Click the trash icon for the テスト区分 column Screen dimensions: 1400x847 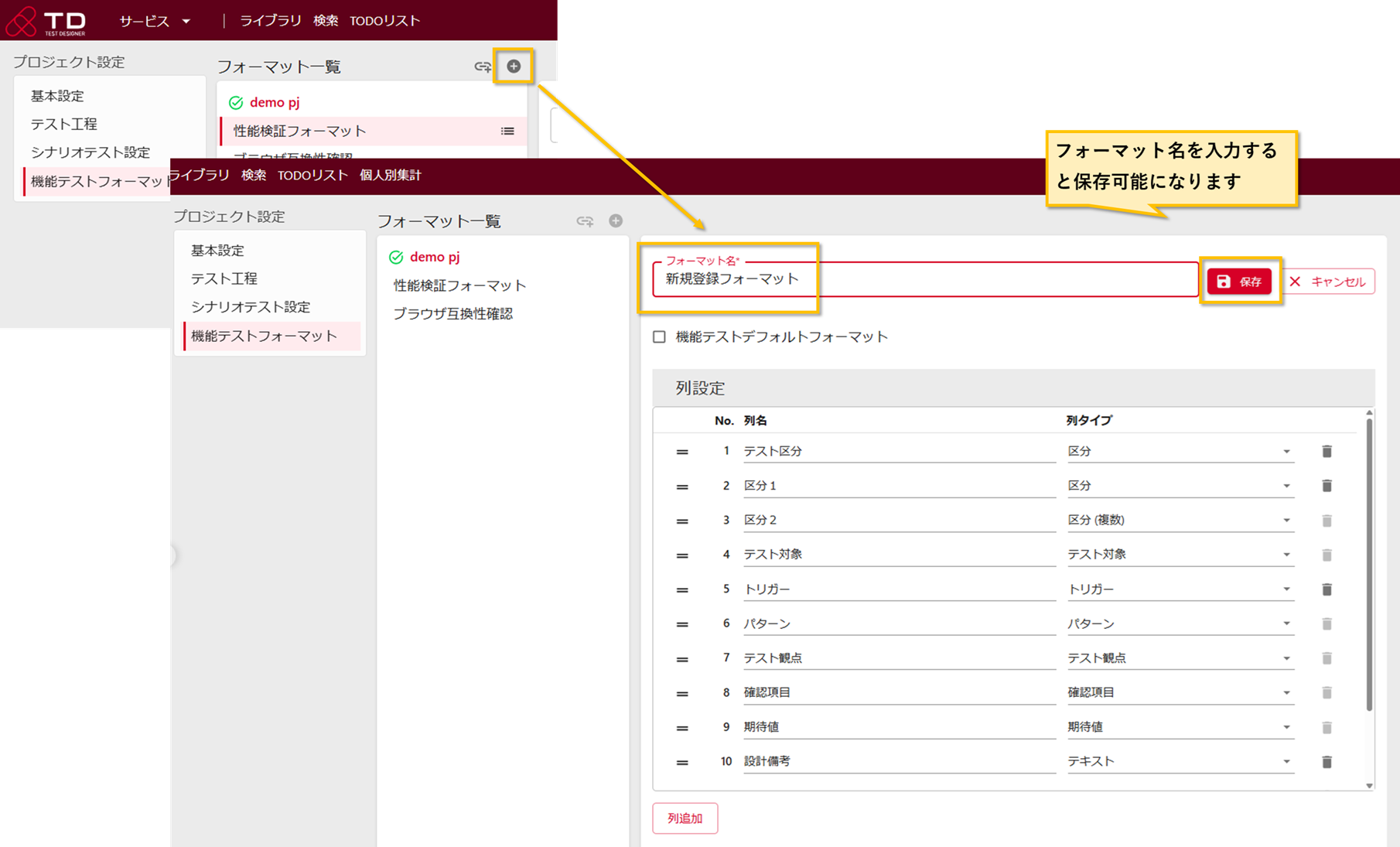1327,451
